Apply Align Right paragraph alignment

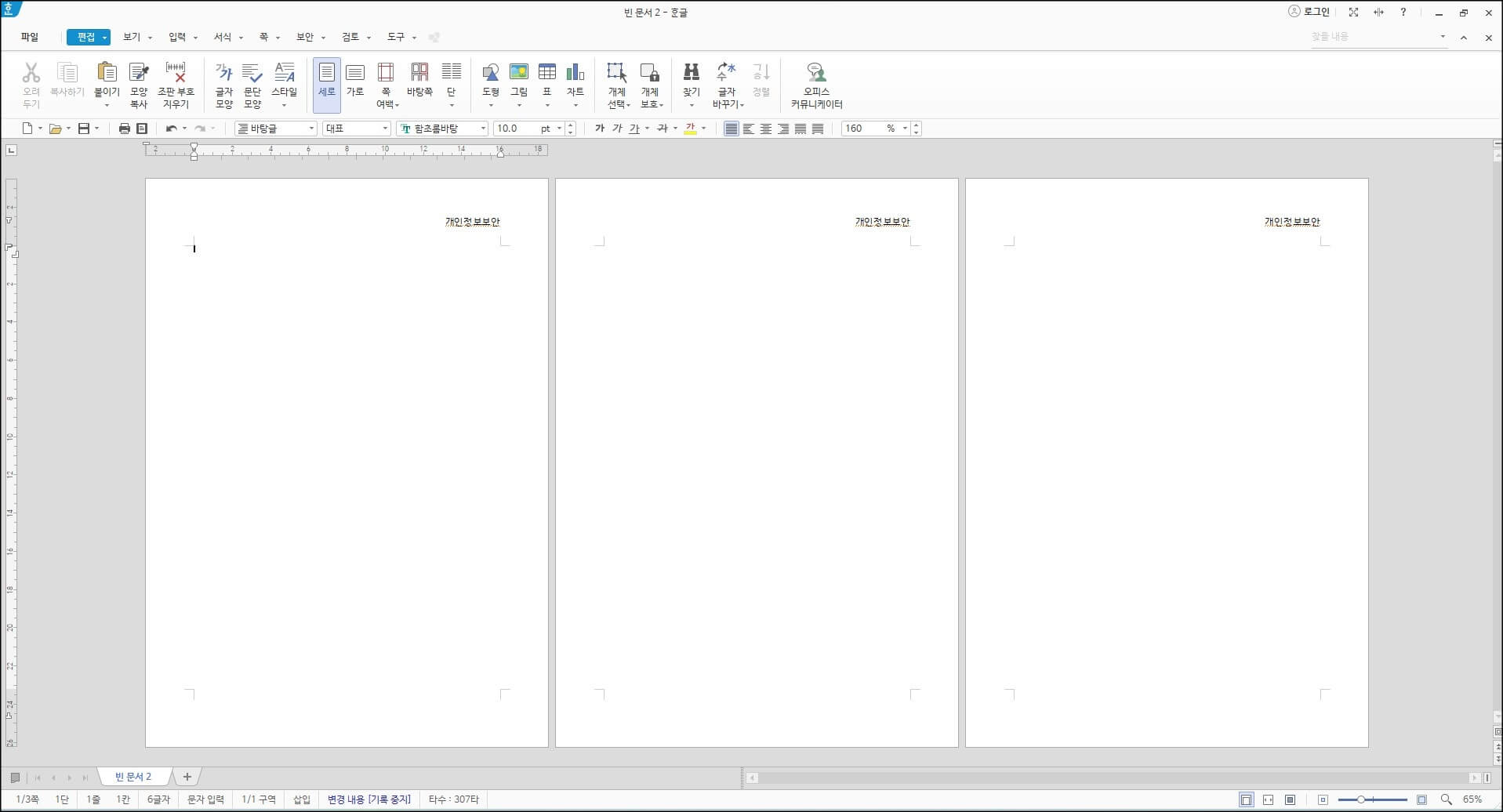tap(783, 129)
